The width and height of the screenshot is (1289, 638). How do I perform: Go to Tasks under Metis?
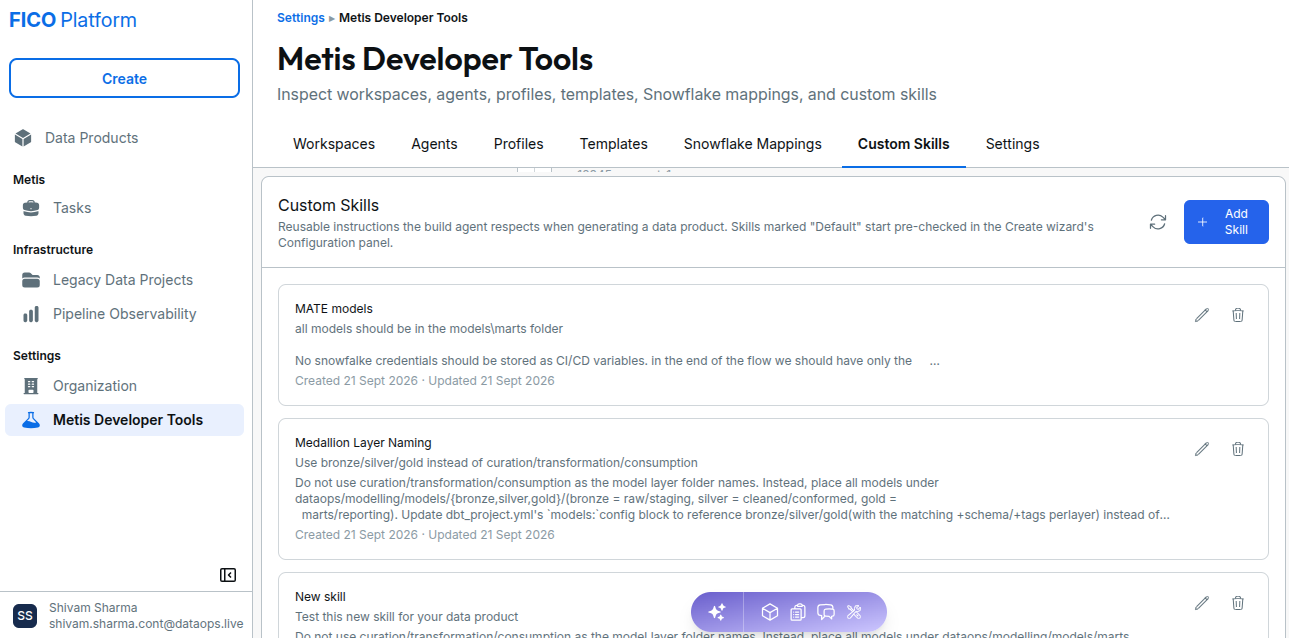(124, 208)
